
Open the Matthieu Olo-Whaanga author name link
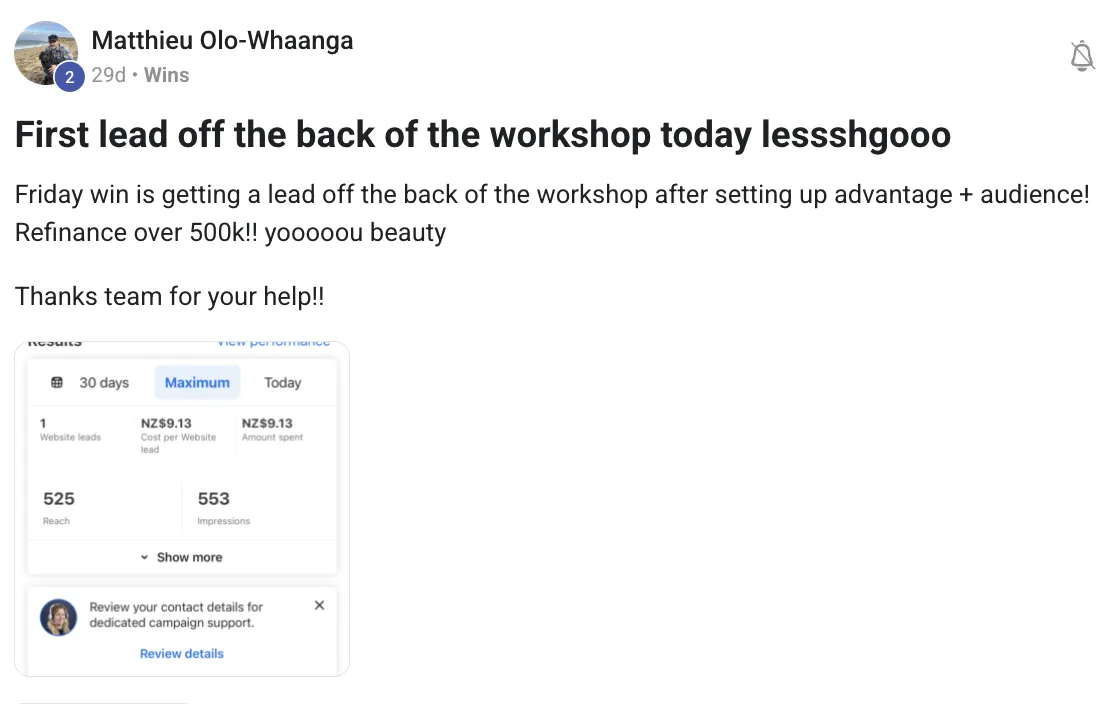pos(222,40)
